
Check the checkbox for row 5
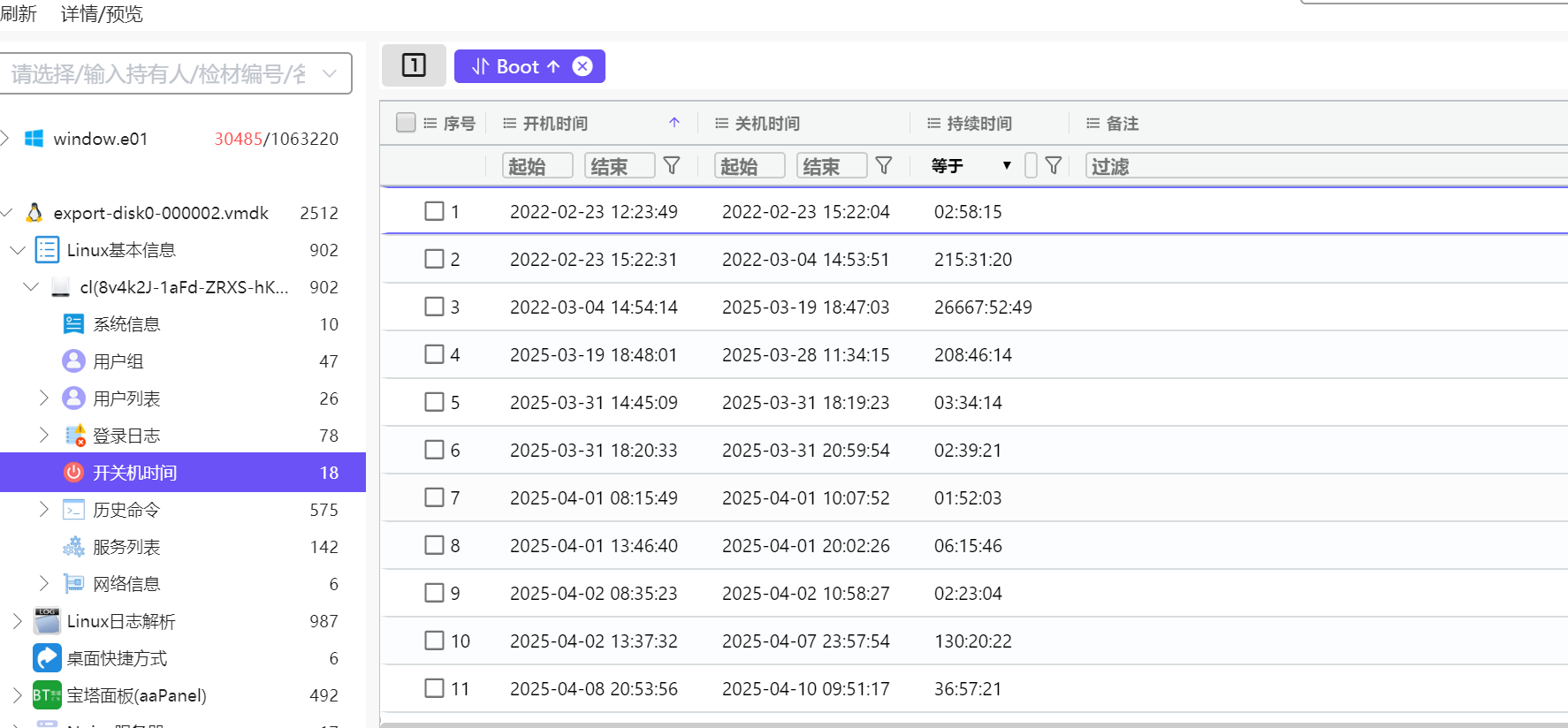pos(434,402)
